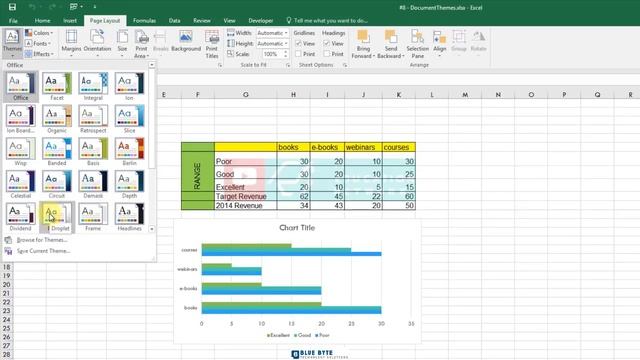Adjust the Scale percentage spinner
This screenshot has height=360, width=640.
[x=285, y=54]
